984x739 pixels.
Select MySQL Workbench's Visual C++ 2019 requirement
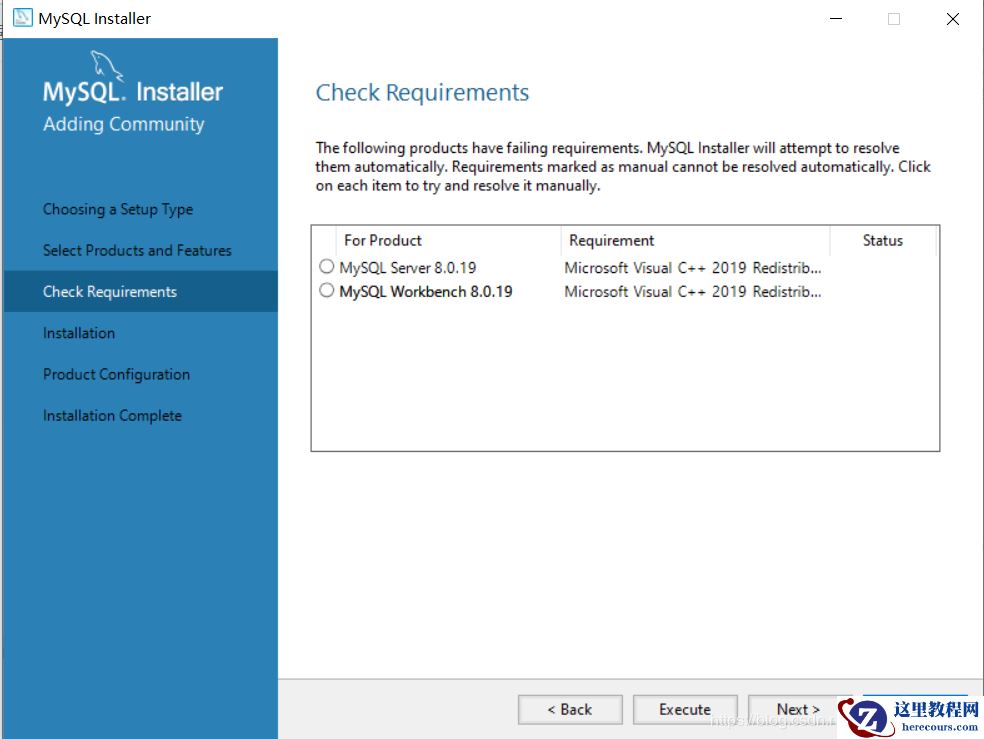pos(693,292)
